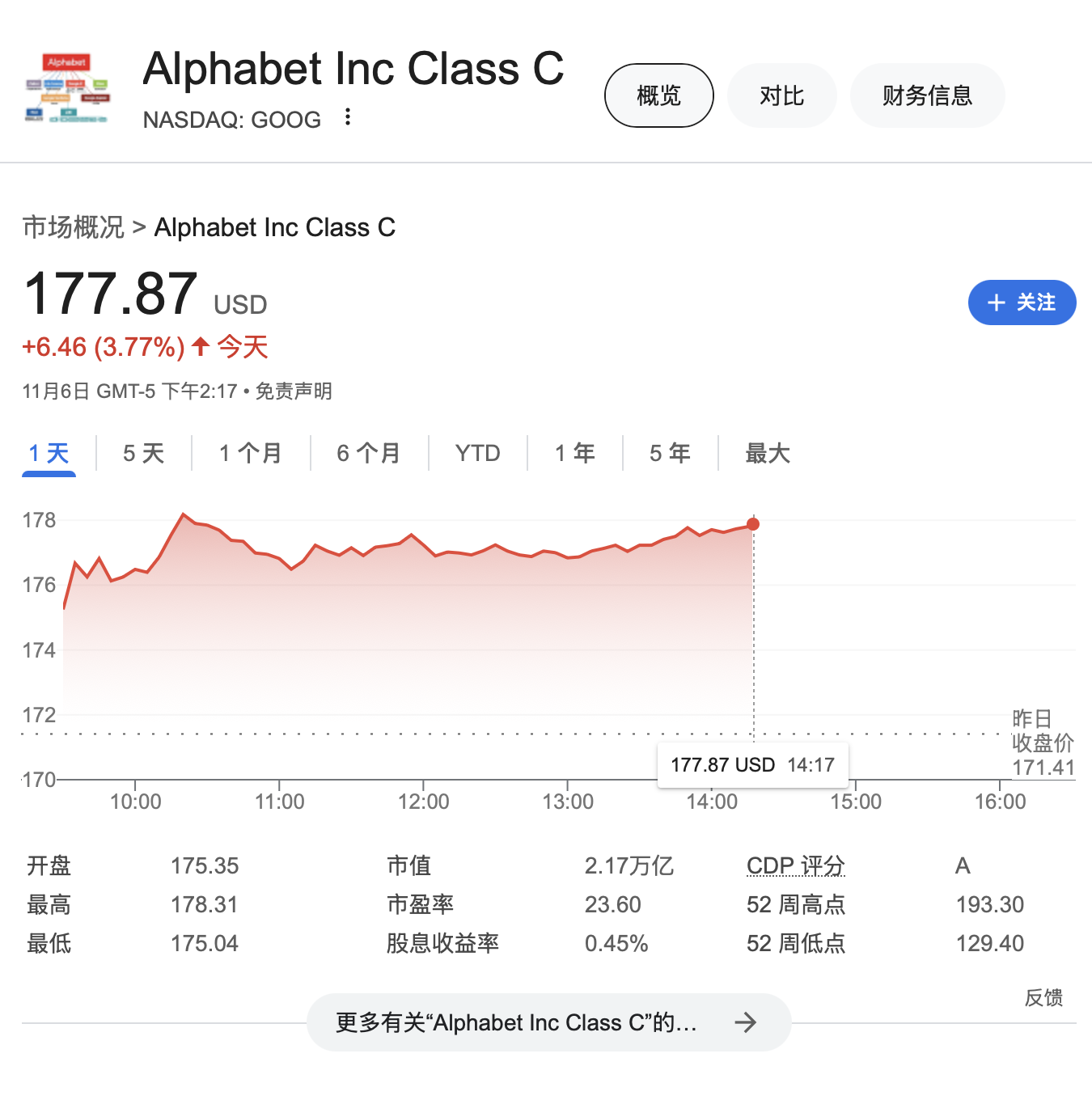The height and width of the screenshot is (1100, 1092).
Task: Select the 概览 overview tab
Action: click(x=658, y=95)
